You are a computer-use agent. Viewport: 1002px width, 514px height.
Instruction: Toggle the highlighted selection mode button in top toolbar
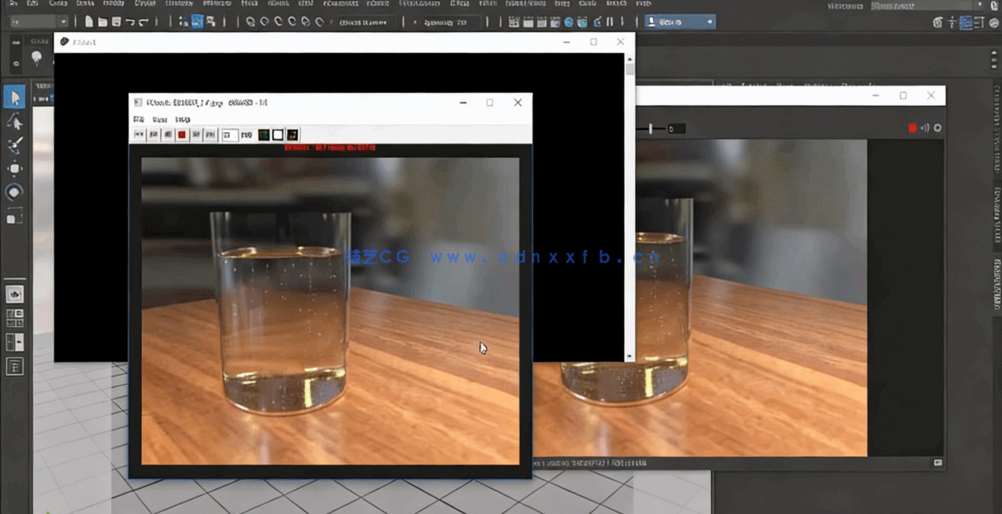click(x=197, y=21)
